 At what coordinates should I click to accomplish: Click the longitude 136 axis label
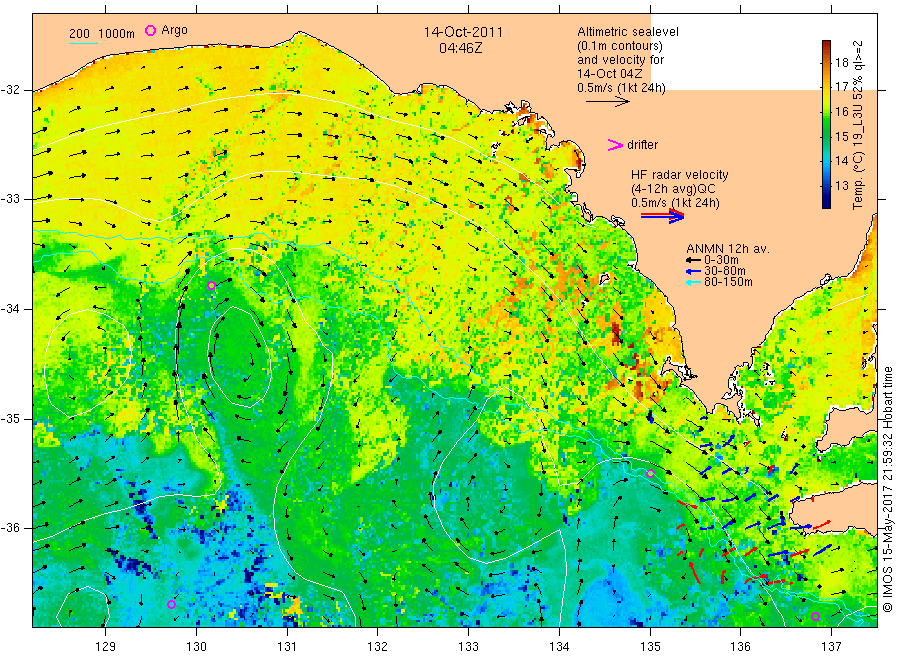coord(740,646)
